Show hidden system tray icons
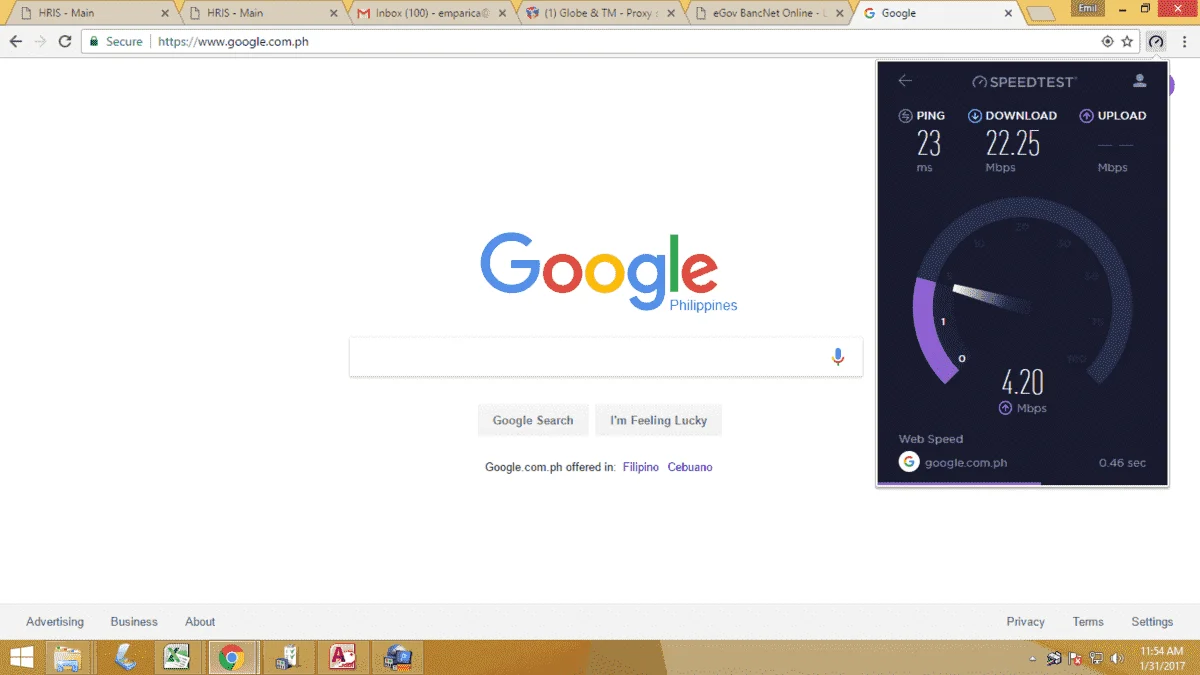1200x675 pixels. point(1033,659)
